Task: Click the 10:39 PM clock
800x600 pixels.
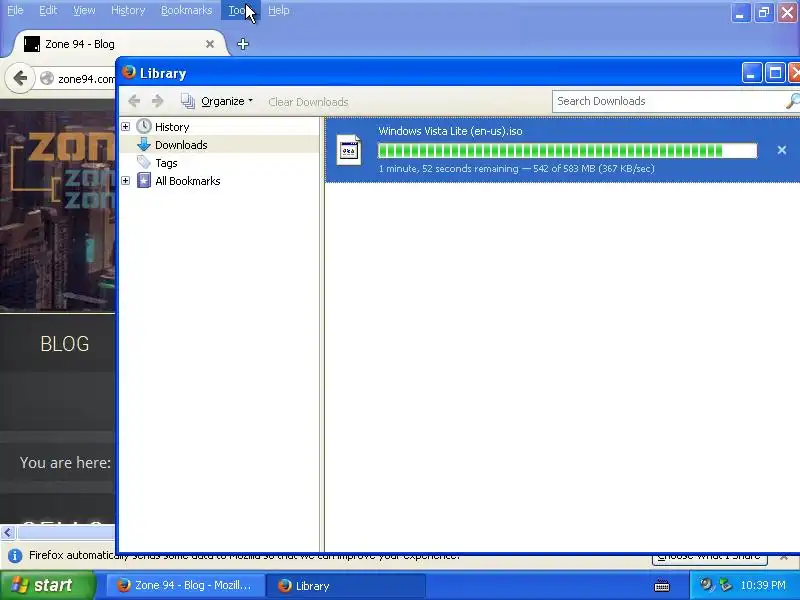Action: point(763,585)
